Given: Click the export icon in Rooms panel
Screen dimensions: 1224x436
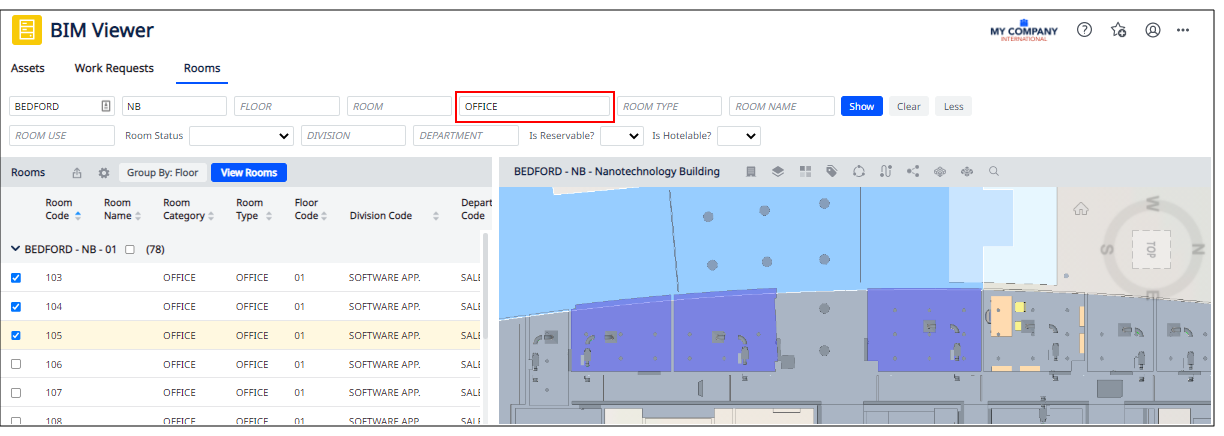Looking at the screenshot, I should click(77, 173).
